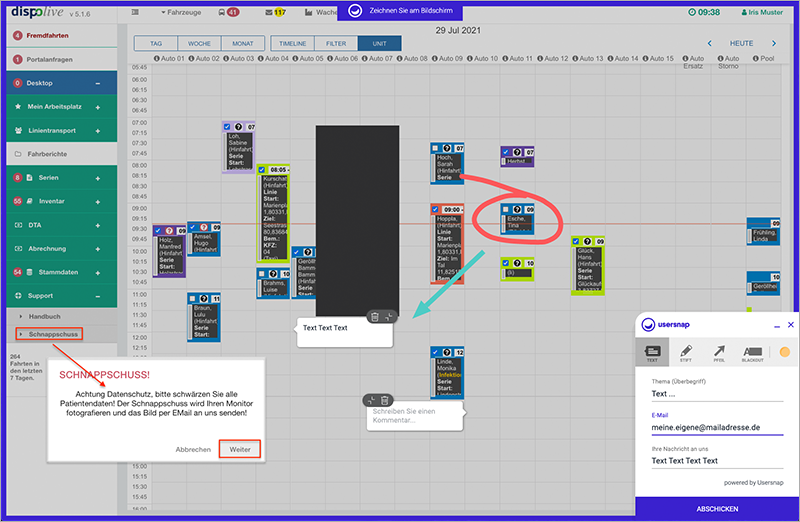
Task: Toggle checkbox on Braun, Lulu appointment
Action: coord(194,298)
